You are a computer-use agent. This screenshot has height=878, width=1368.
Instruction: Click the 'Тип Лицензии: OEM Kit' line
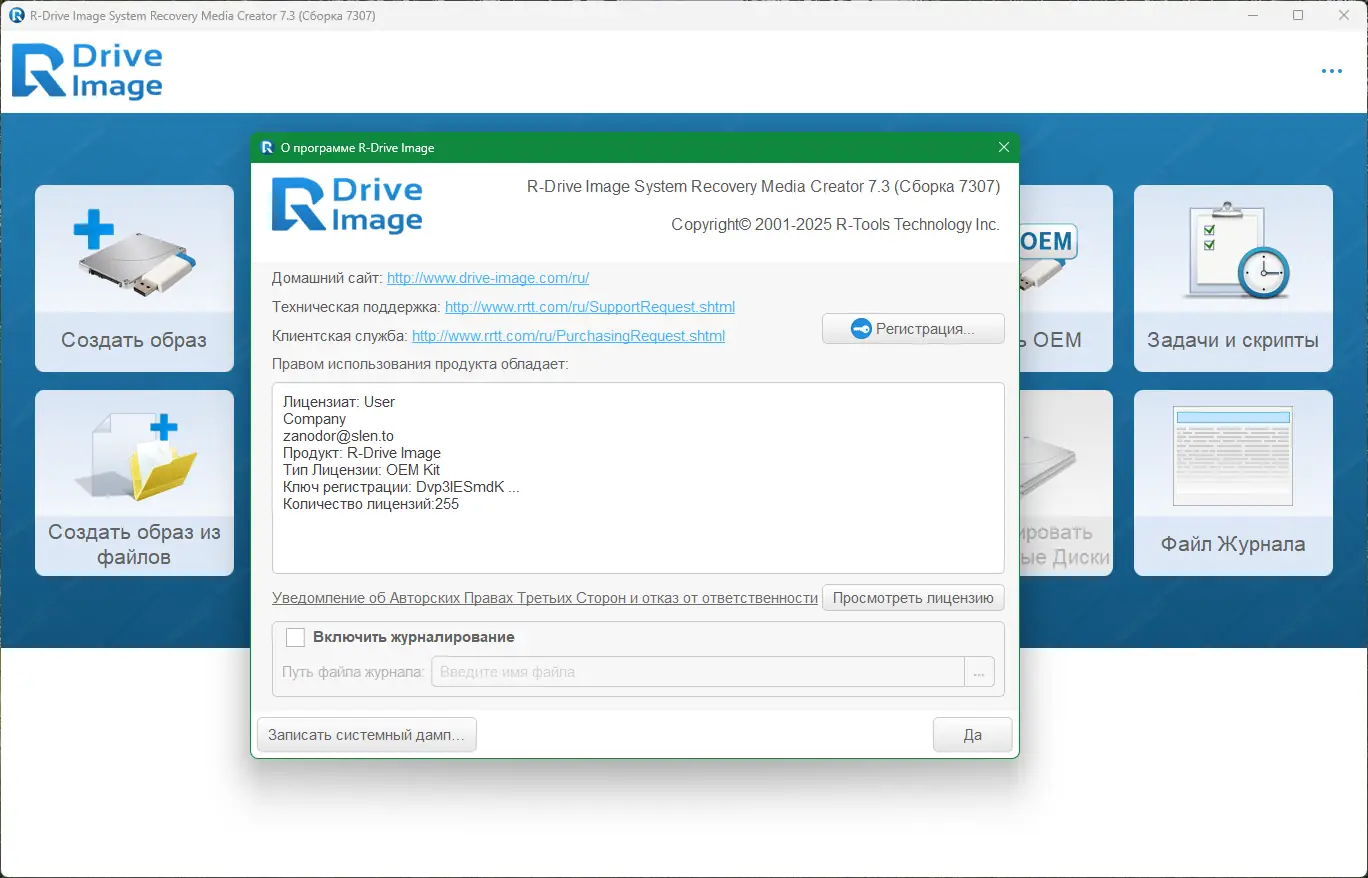pyautogui.click(x=361, y=470)
